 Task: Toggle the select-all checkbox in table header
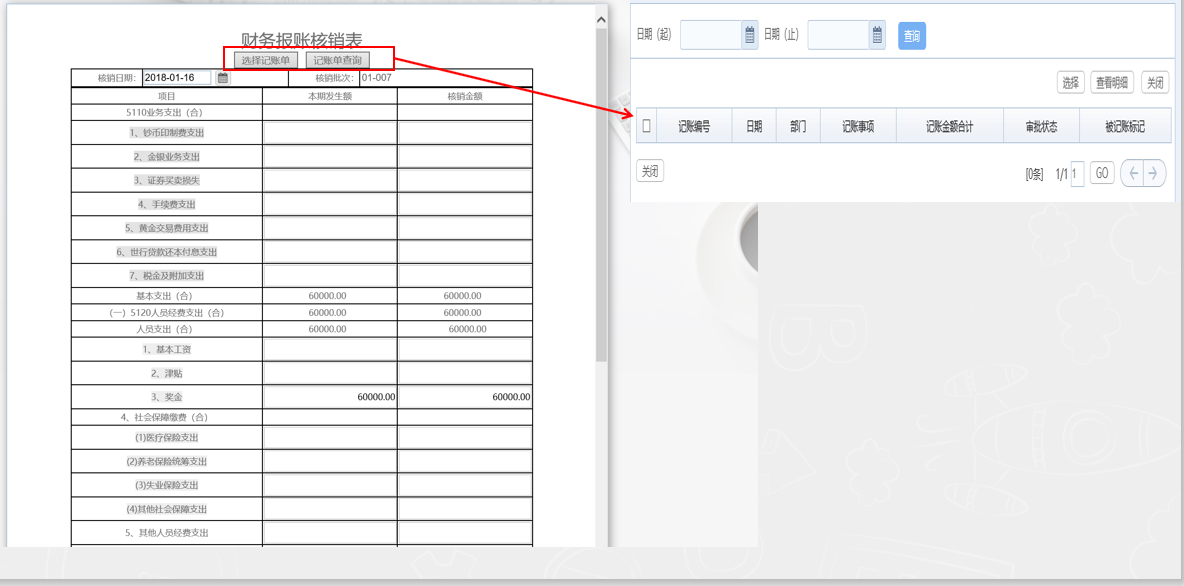pos(646,126)
